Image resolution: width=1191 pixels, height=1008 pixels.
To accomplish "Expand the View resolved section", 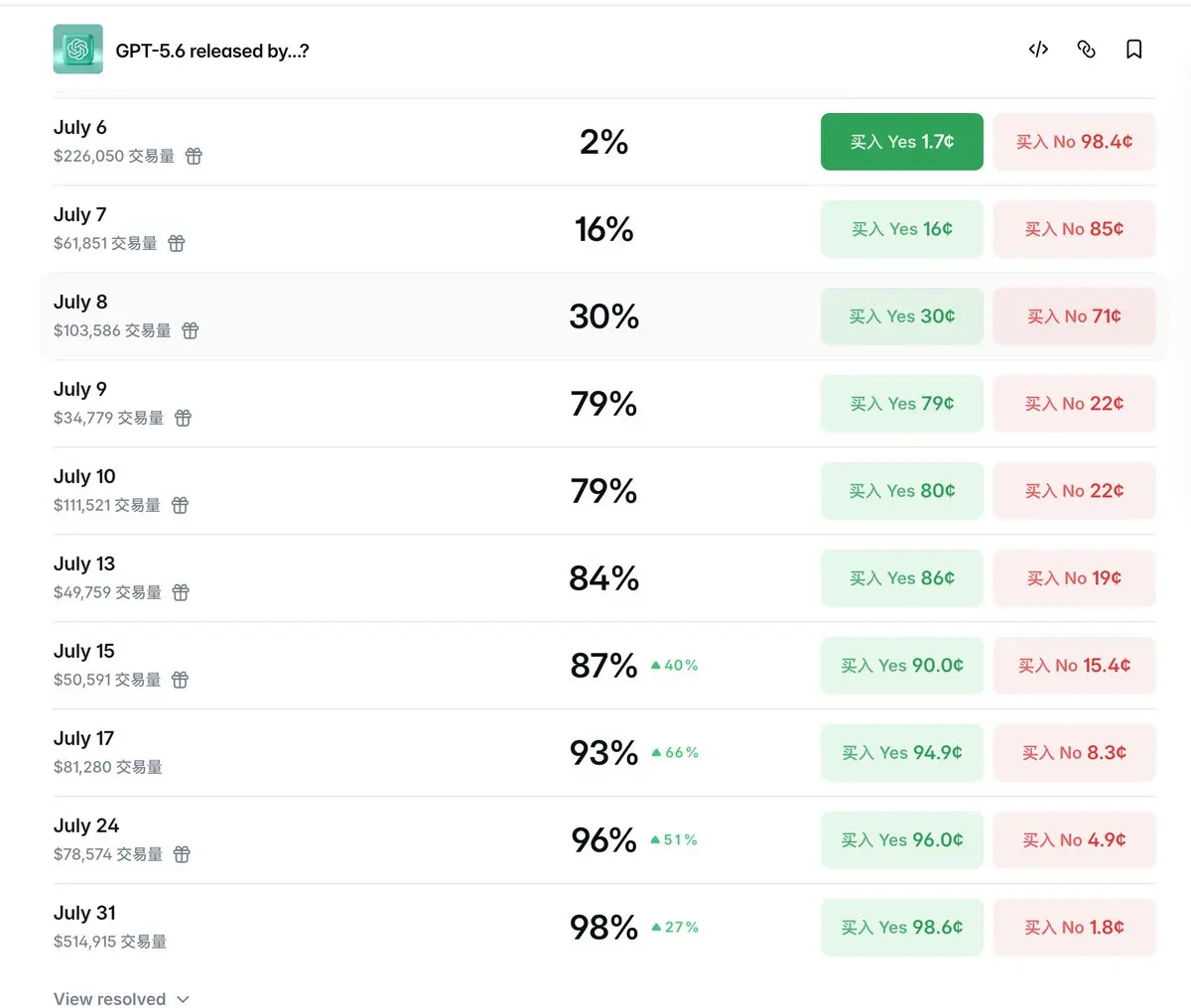I will 121,998.
